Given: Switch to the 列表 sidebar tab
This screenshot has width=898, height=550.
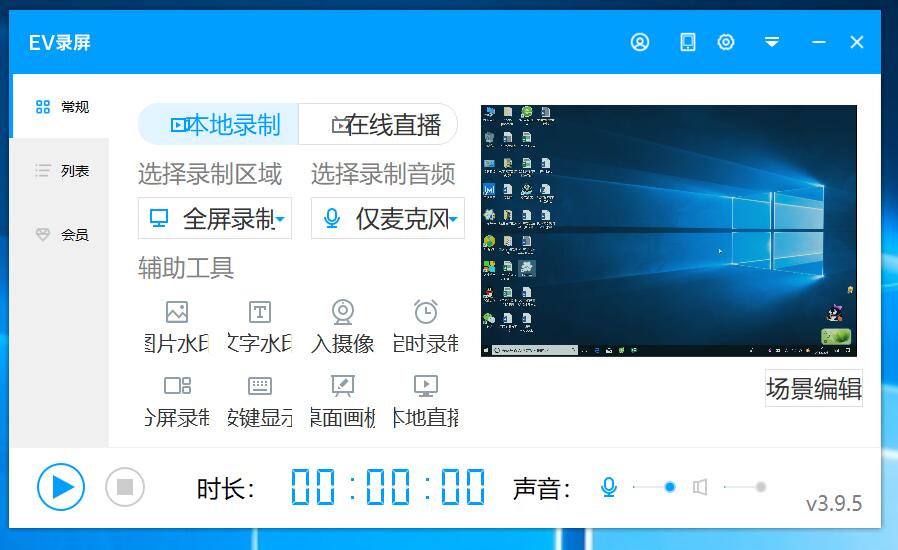Looking at the screenshot, I should pyautogui.click(x=60, y=171).
